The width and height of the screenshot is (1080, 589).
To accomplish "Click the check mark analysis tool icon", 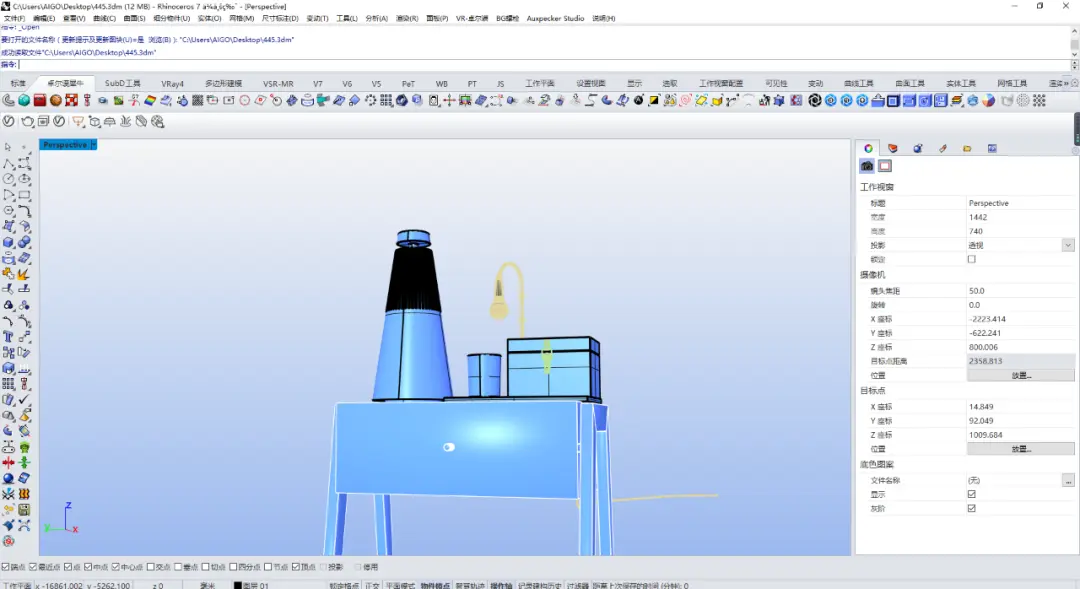I will 24,400.
